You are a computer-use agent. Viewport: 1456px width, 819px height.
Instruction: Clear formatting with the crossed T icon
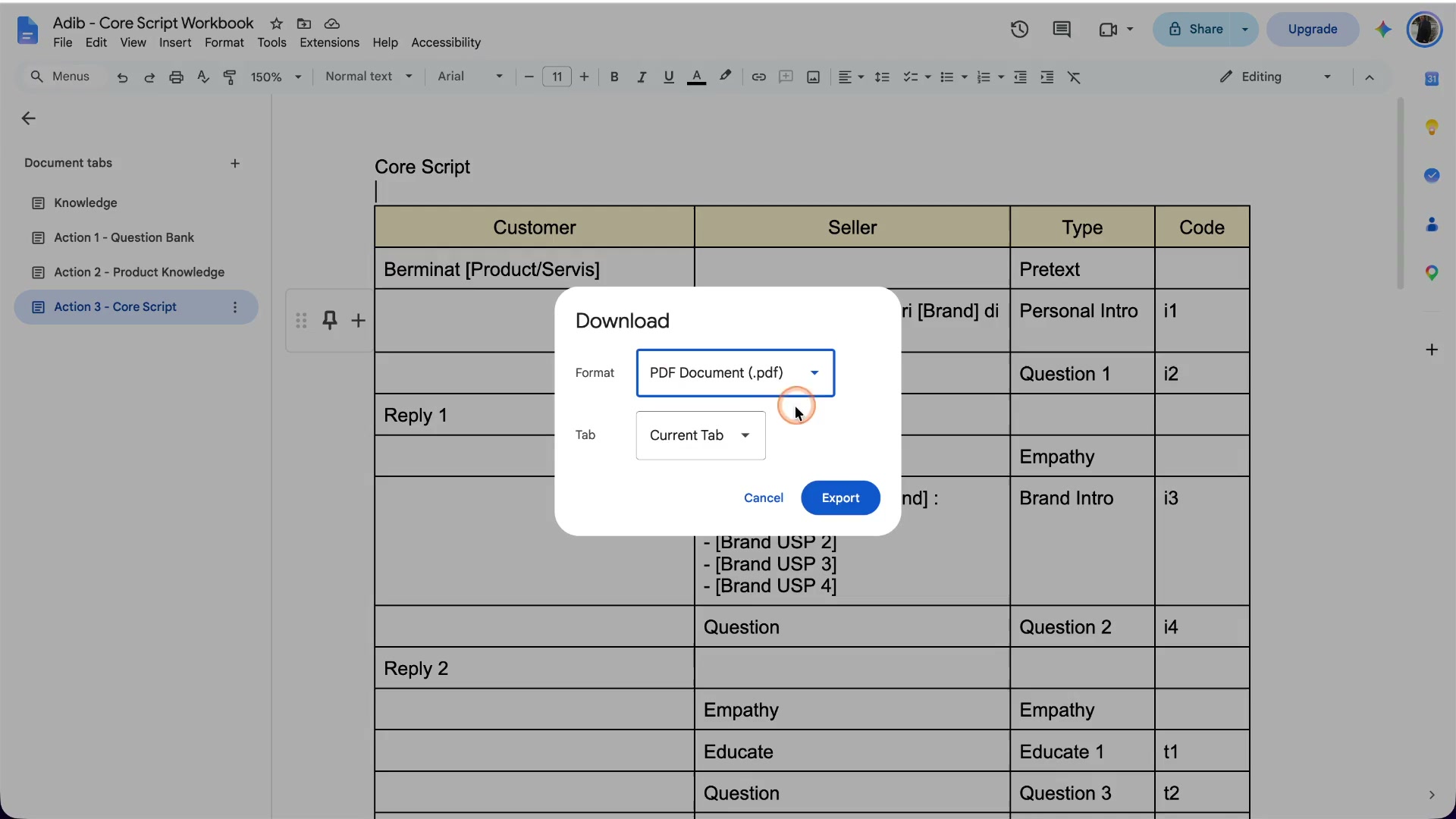click(x=1074, y=77)
